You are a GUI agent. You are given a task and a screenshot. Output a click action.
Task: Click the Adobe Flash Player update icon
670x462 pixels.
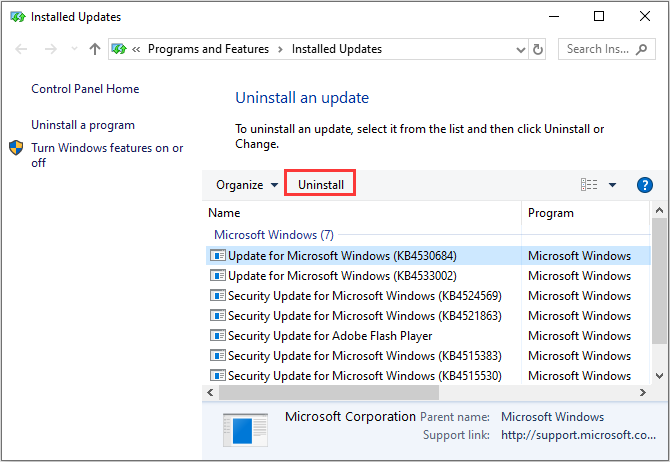click(217, 335)
